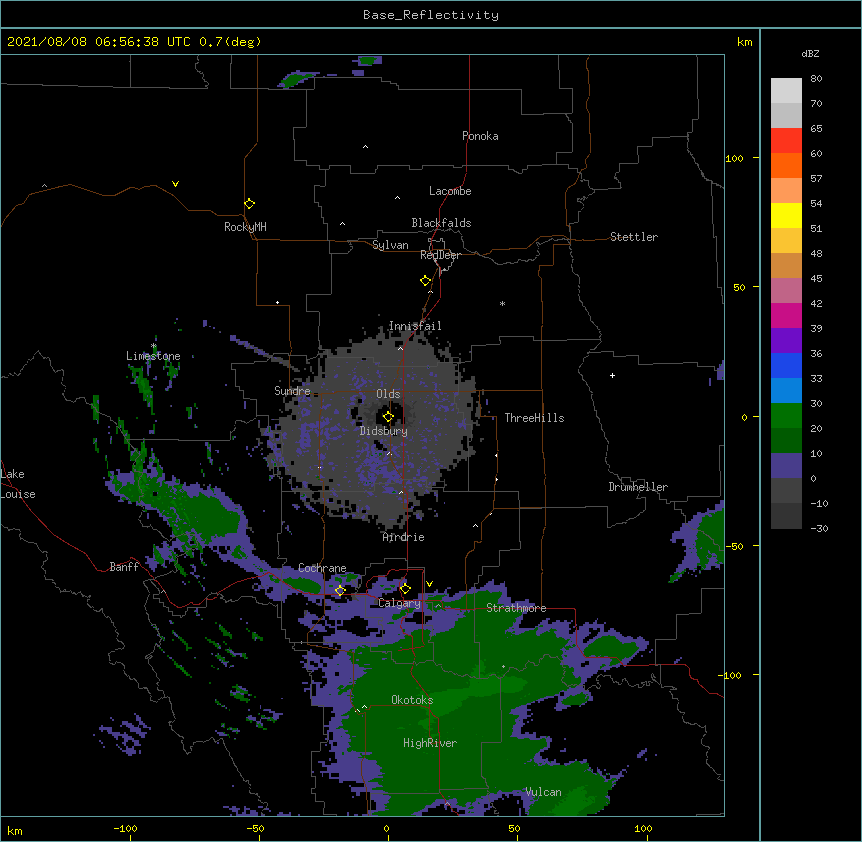Pick the dusty pink swatch in the dBZ legend
This screenshot has height=842, width=862.
pos(786,290)
